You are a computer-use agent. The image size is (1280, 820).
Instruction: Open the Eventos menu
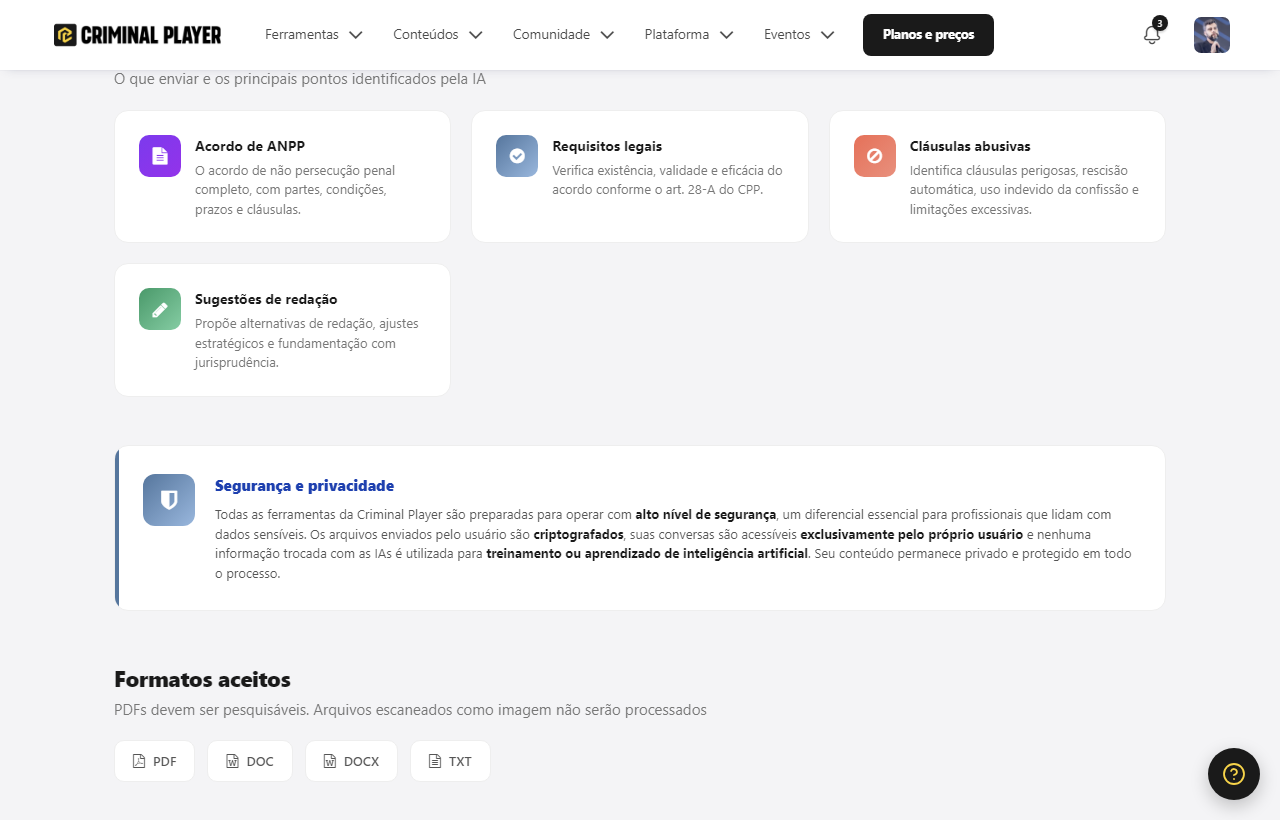(x=800, y=35)
